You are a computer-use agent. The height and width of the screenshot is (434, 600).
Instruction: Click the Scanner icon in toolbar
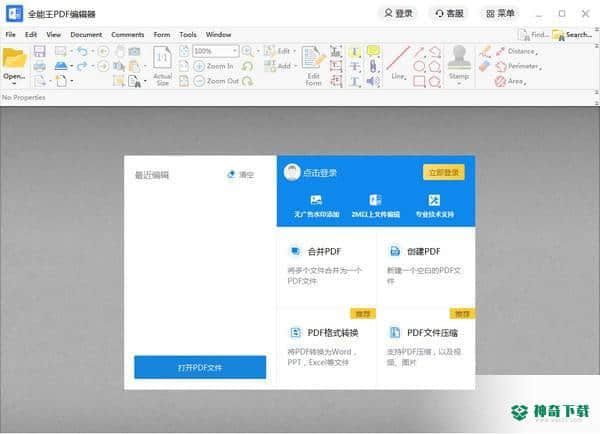(x=61, y=66)
